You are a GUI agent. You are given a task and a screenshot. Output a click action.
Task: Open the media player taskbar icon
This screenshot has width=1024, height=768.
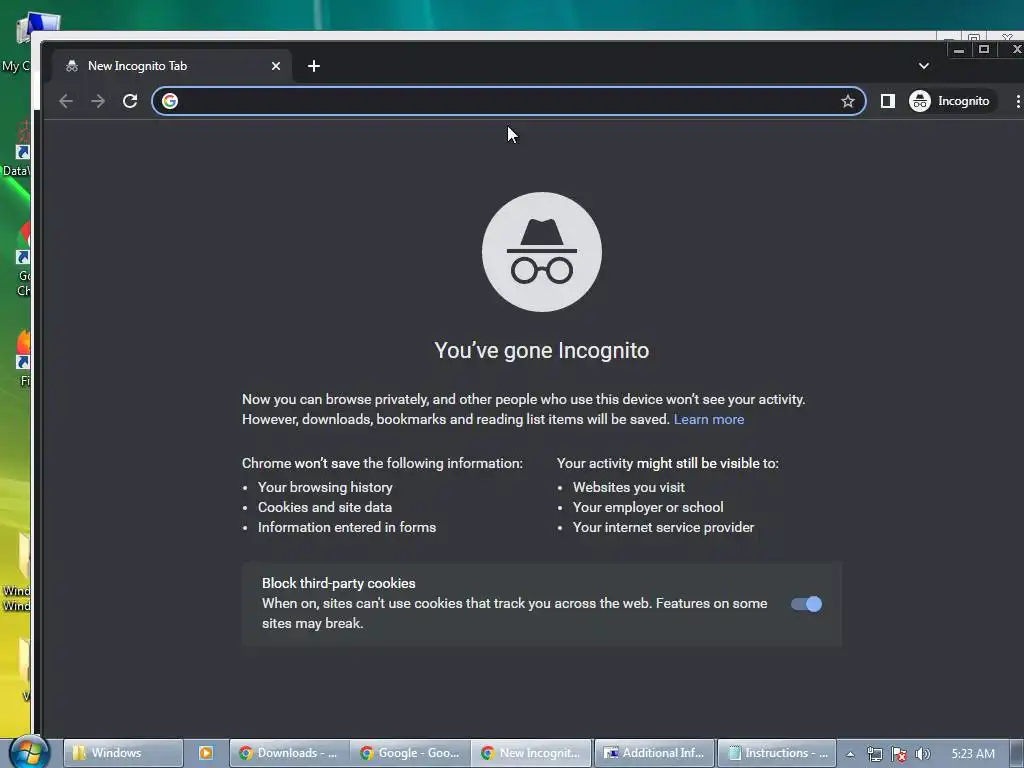coord(206,753)
